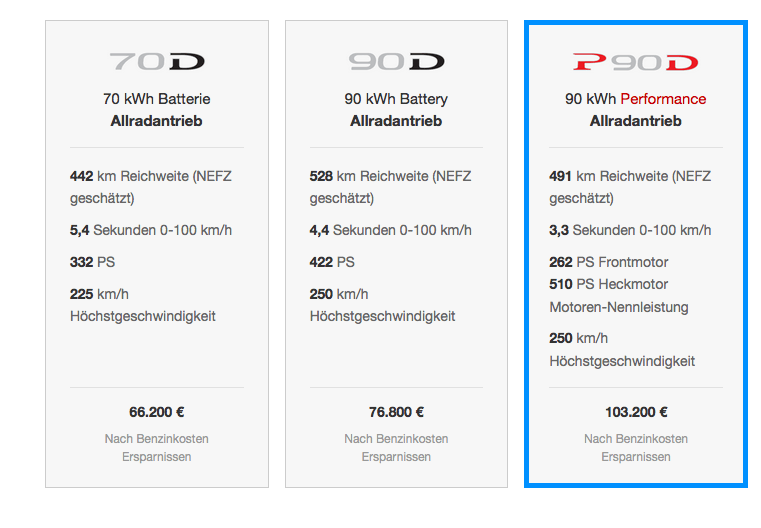Click the 491 km Reichweite spec

click(630, 186)
